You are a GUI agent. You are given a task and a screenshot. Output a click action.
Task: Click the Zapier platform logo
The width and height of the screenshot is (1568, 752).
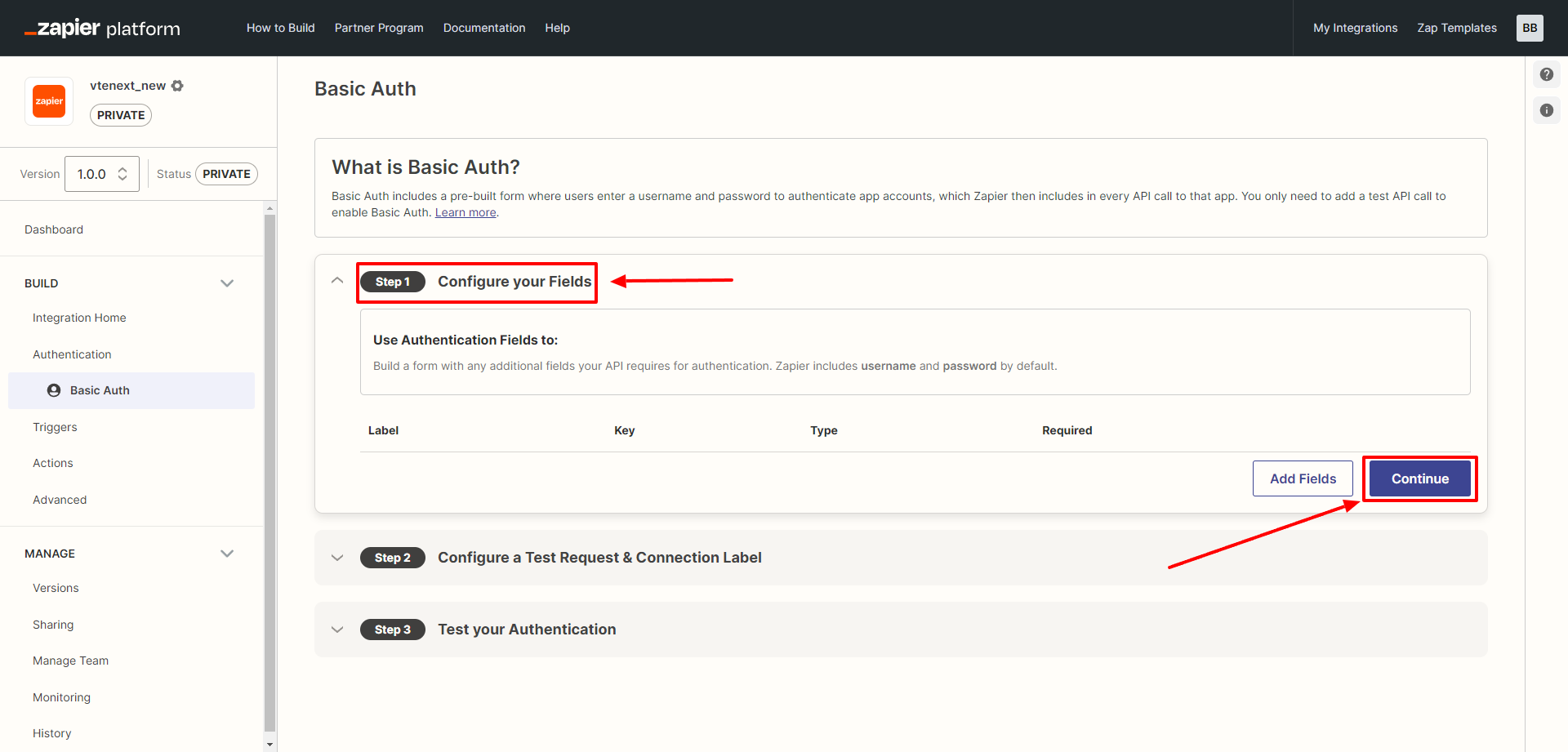tap(102, 29)
